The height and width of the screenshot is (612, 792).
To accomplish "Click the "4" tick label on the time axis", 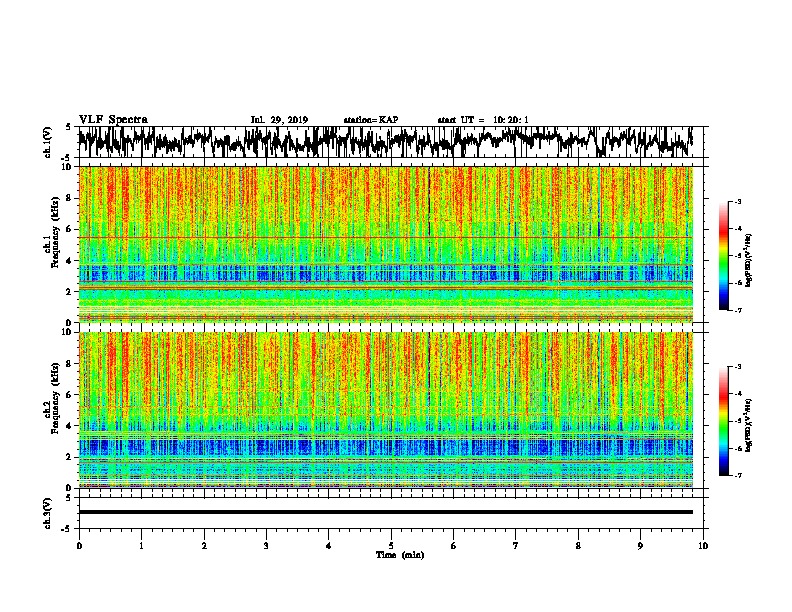I will click(x=329, y=546).
